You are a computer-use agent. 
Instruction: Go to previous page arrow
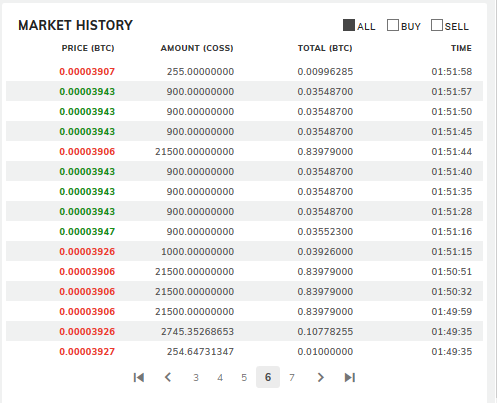(x=168, y=377)
